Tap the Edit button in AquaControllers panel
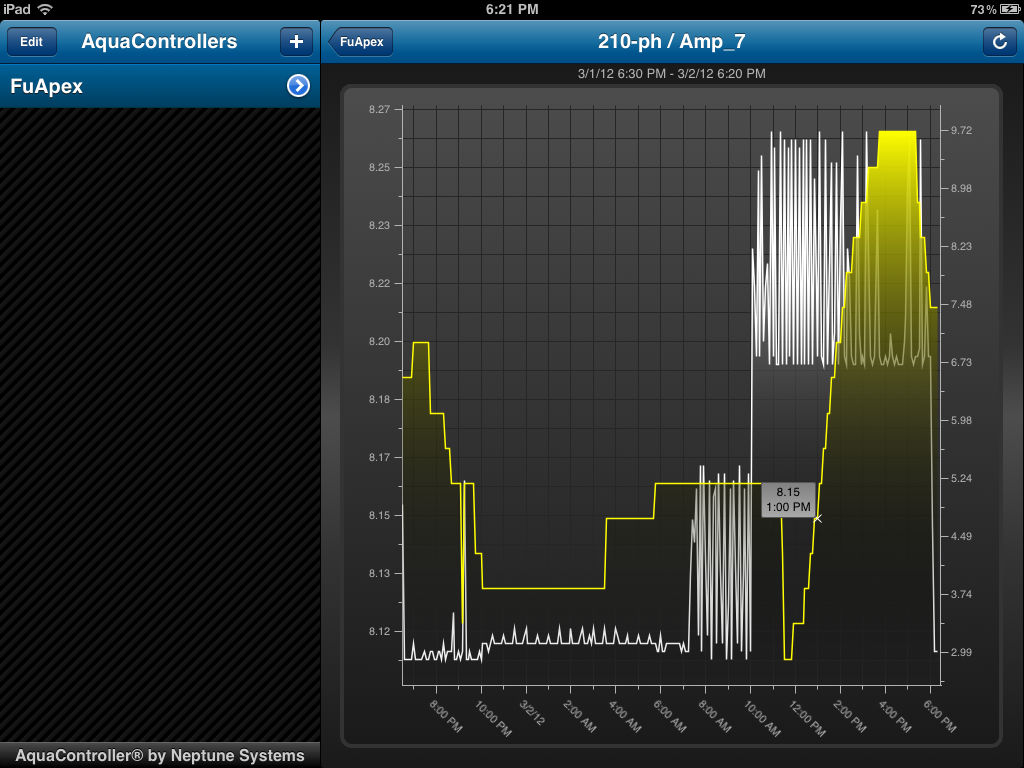The width and height of the screenshot is (1024, 768). coord(31,41)
